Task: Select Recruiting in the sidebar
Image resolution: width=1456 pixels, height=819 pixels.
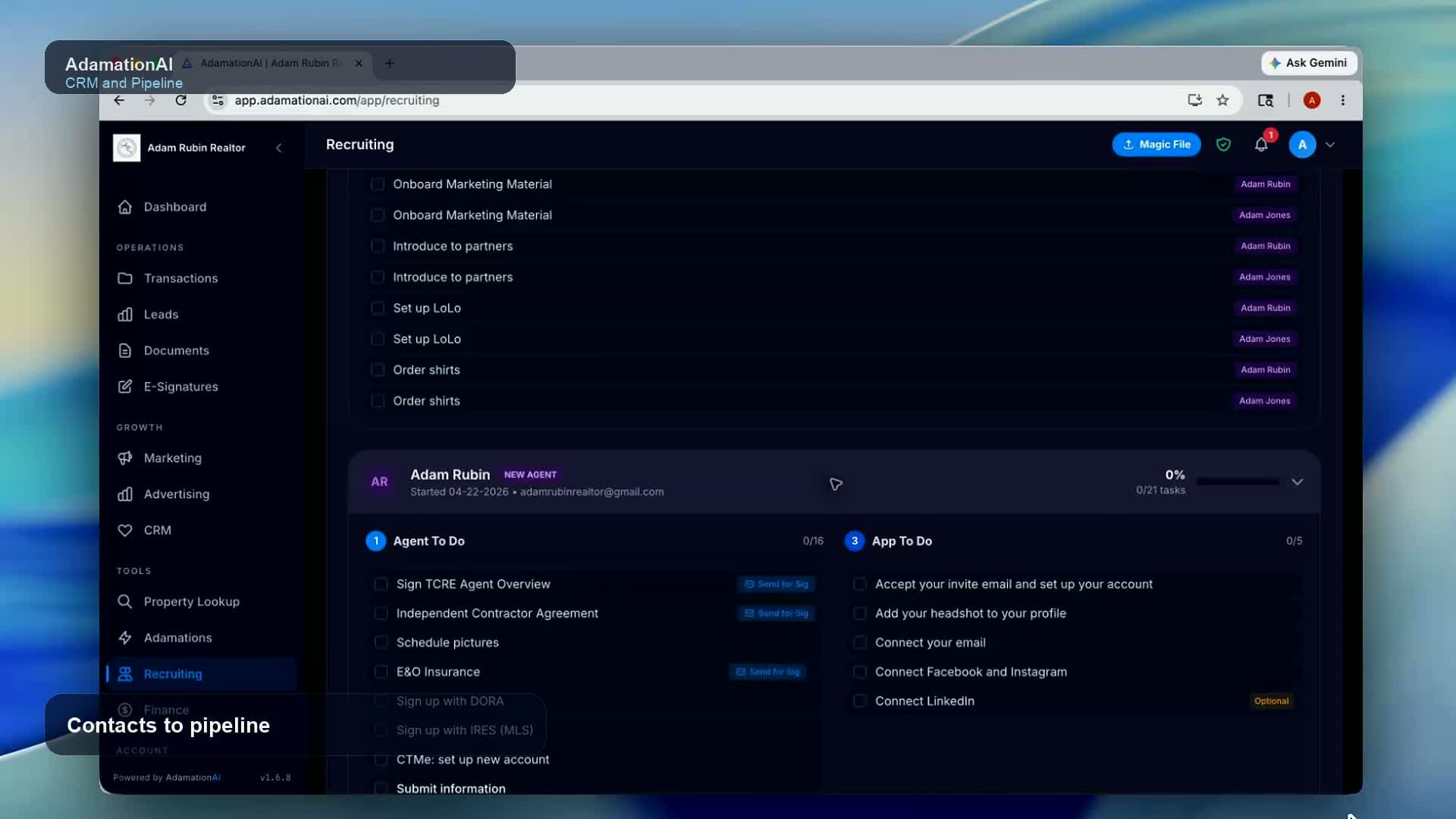Action: pyautogui.click(x=202, y=673)
